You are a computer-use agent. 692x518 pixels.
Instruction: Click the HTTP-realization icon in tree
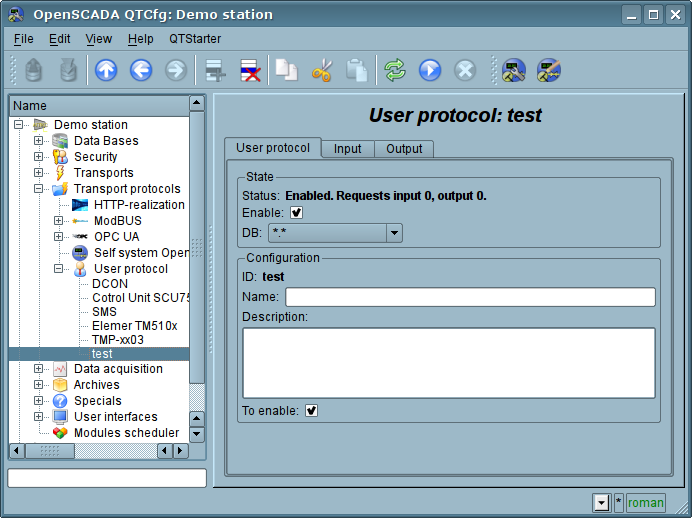point(80,205)
